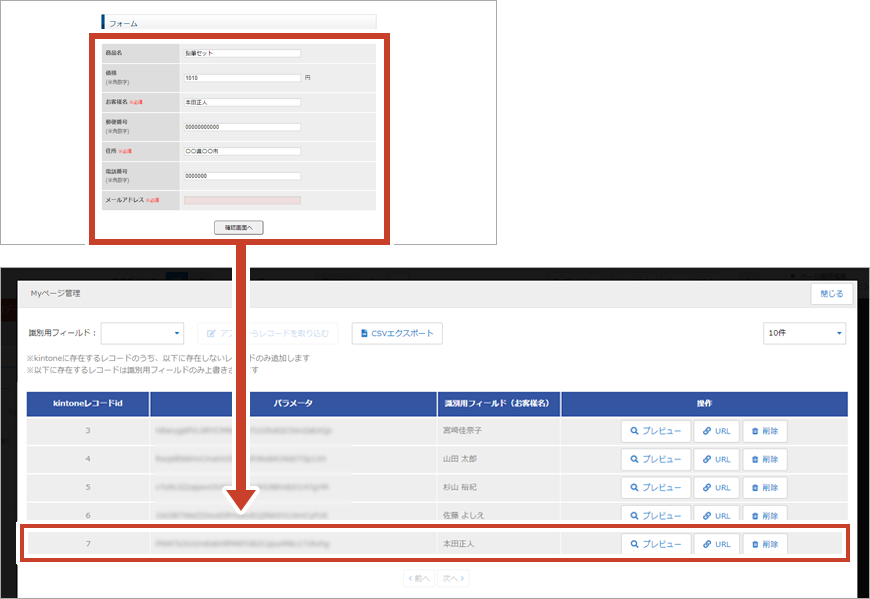The image size is (870, 599).
Task: Expand the 識別用フィールド dropdown
Action: 142,333
